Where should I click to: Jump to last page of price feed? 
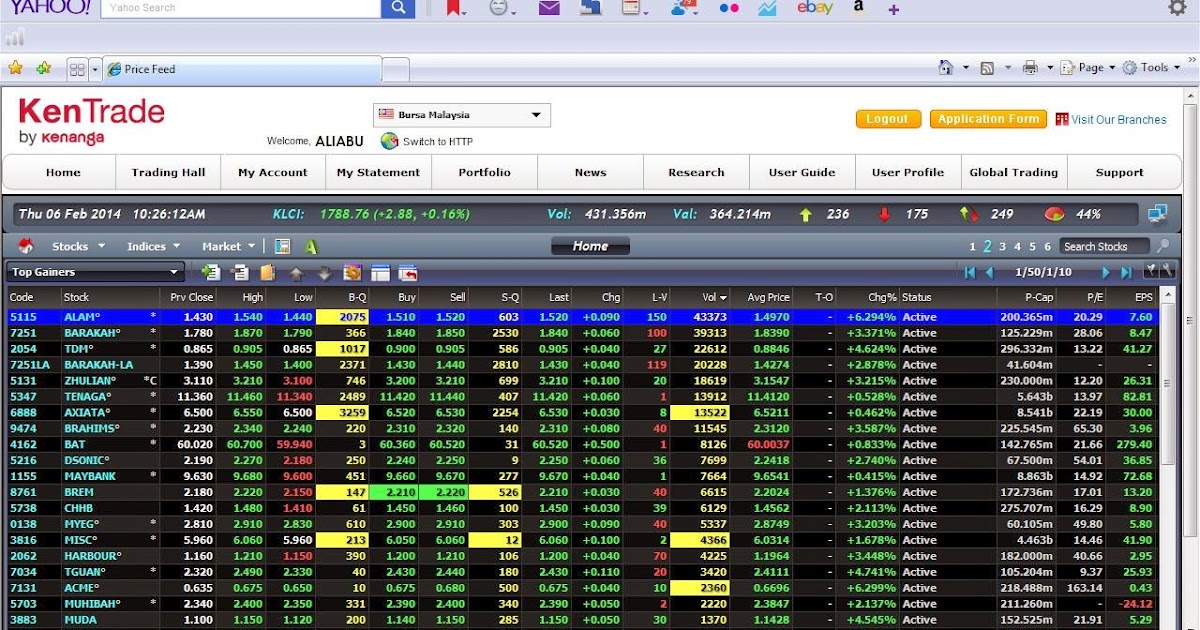point(1126,272)
